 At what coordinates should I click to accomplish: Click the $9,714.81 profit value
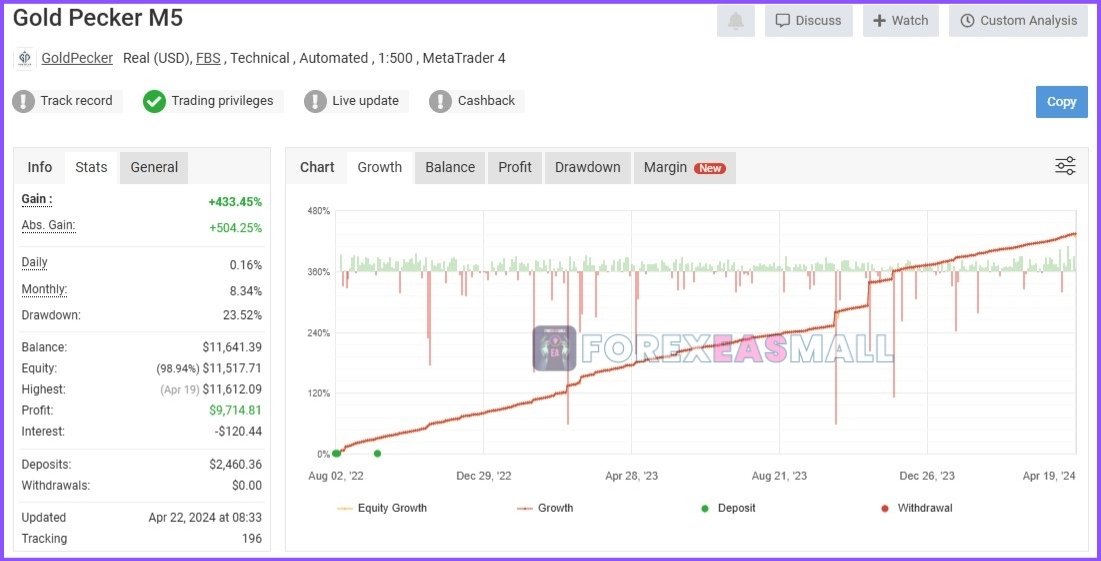(235, 411)
